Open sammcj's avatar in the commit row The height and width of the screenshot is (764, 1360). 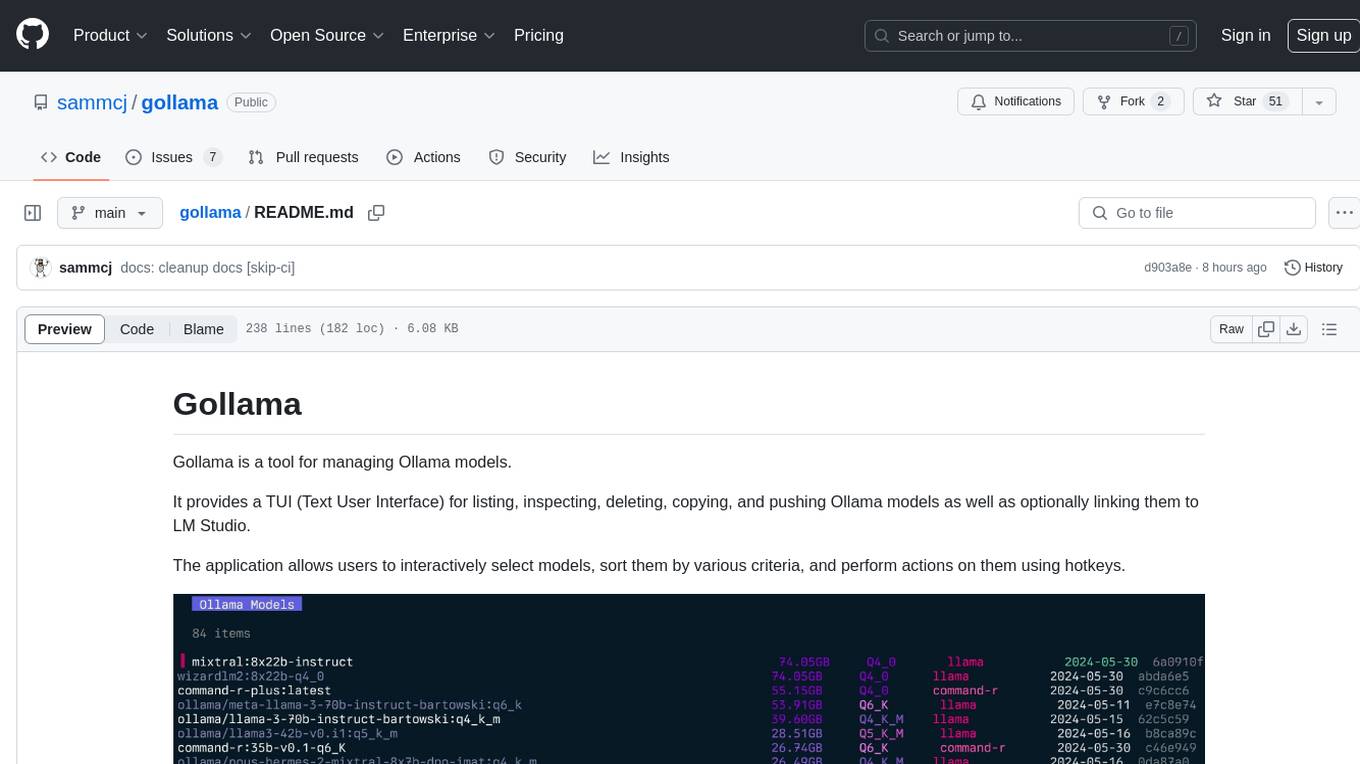pos(41,267)
